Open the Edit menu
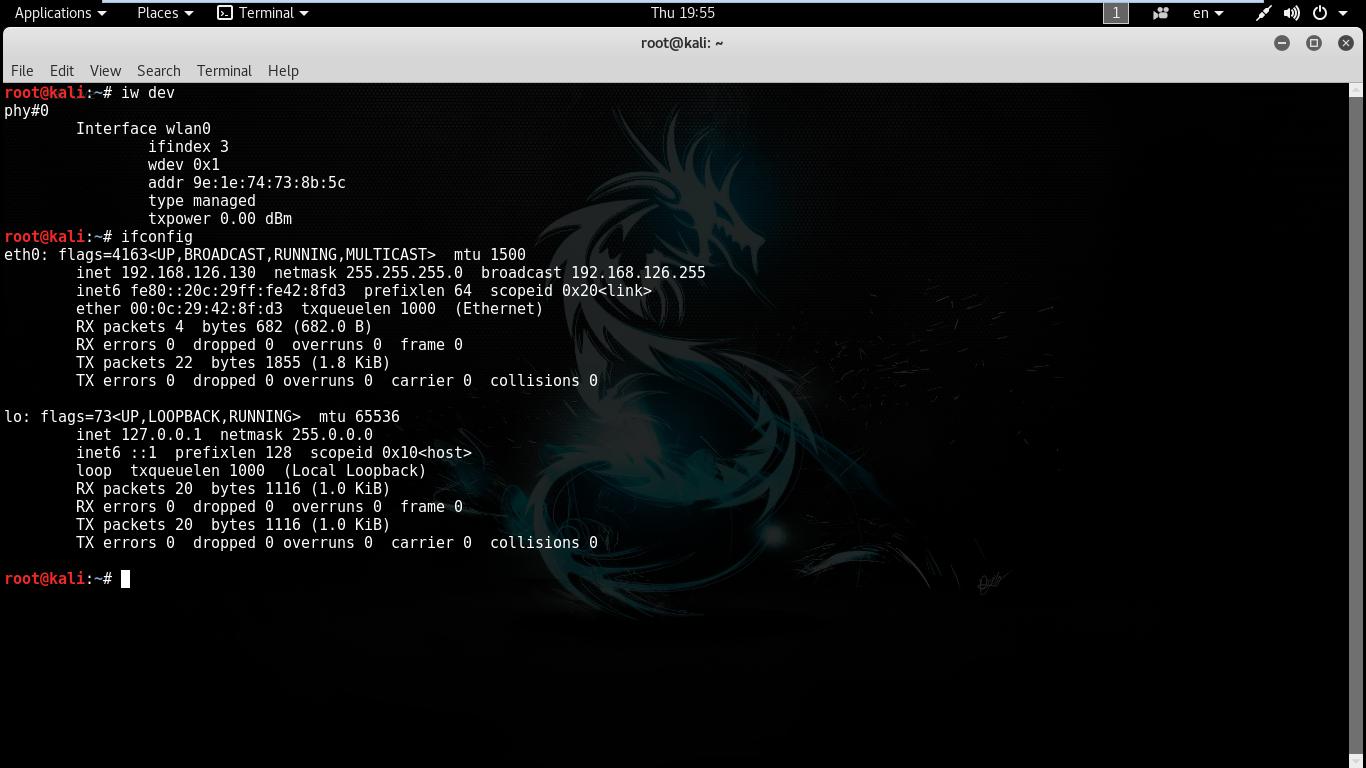Viewport: 1366px width, 768px height. point(62,71)
